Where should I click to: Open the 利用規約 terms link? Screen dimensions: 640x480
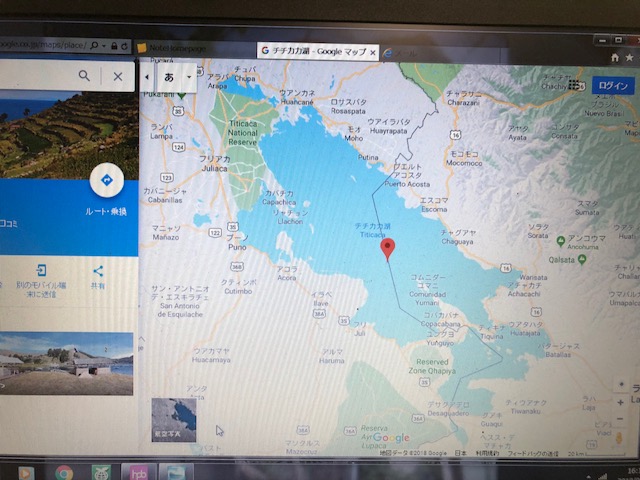[487, 453]
